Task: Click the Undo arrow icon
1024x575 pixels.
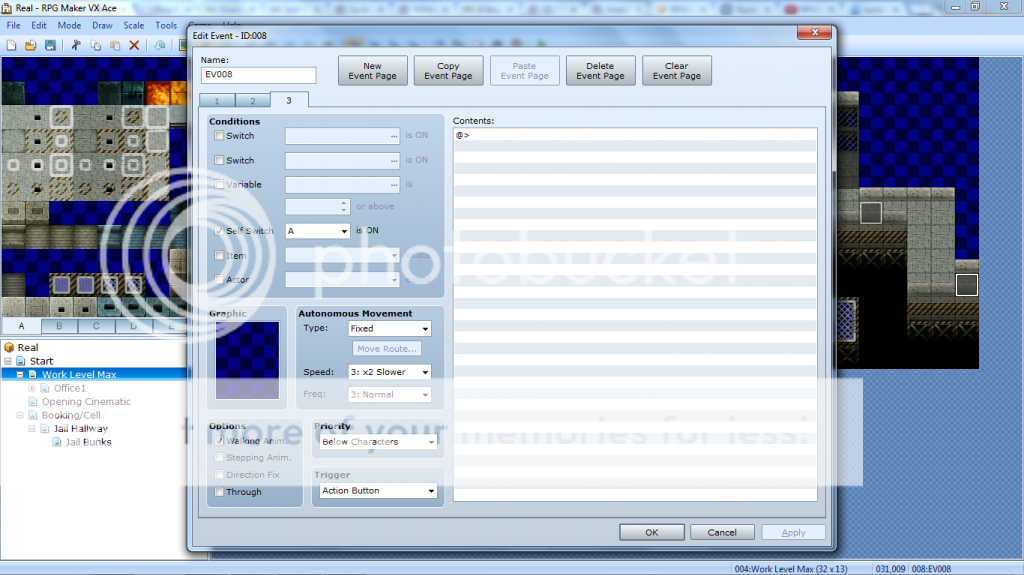Action: (x=160, y=45)
